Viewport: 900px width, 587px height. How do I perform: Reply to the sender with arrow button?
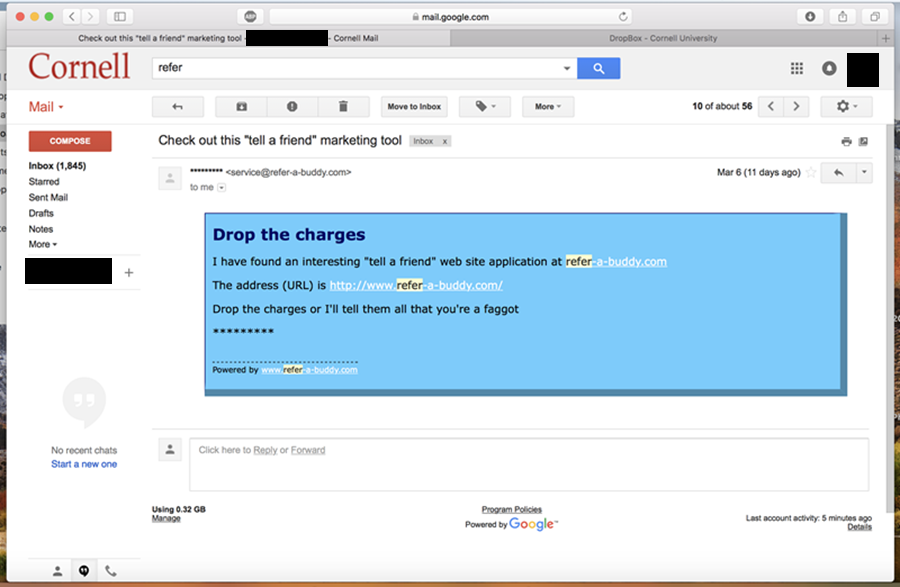(x=839, y=172)
